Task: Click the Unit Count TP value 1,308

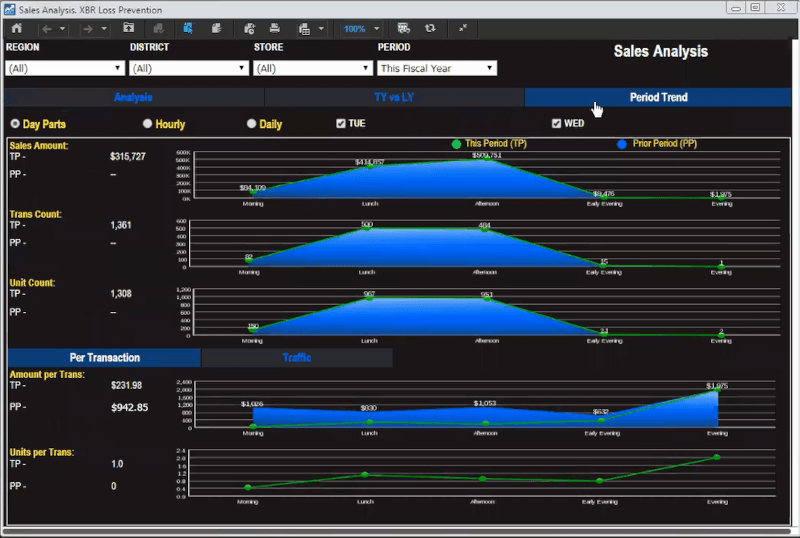Action: tap(121, 294)
